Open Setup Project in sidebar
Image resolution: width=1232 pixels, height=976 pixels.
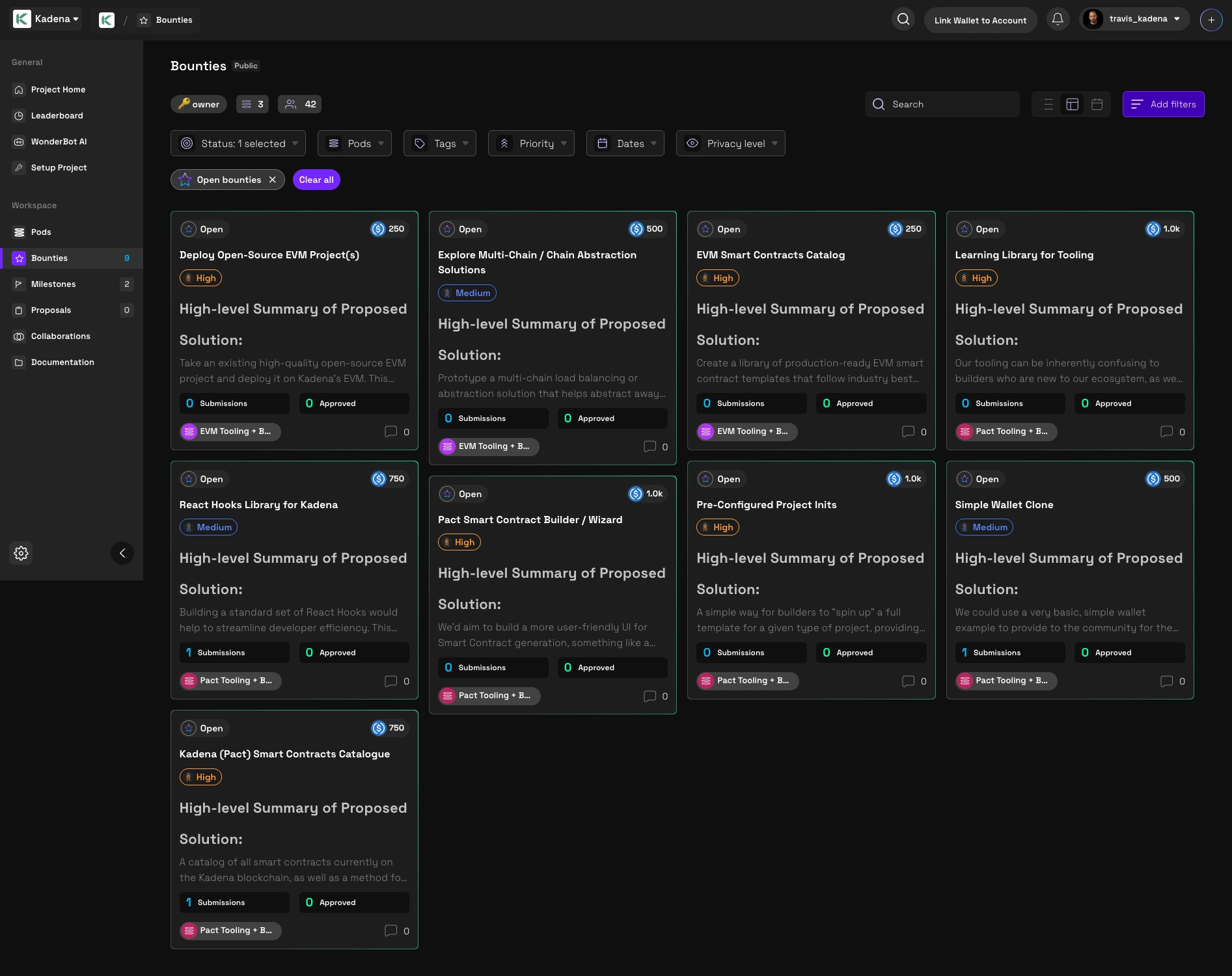tap(72, 168)
